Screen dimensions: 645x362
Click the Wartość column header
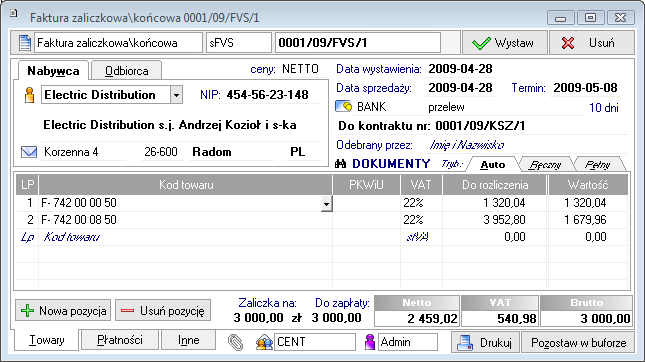[588, 185]
